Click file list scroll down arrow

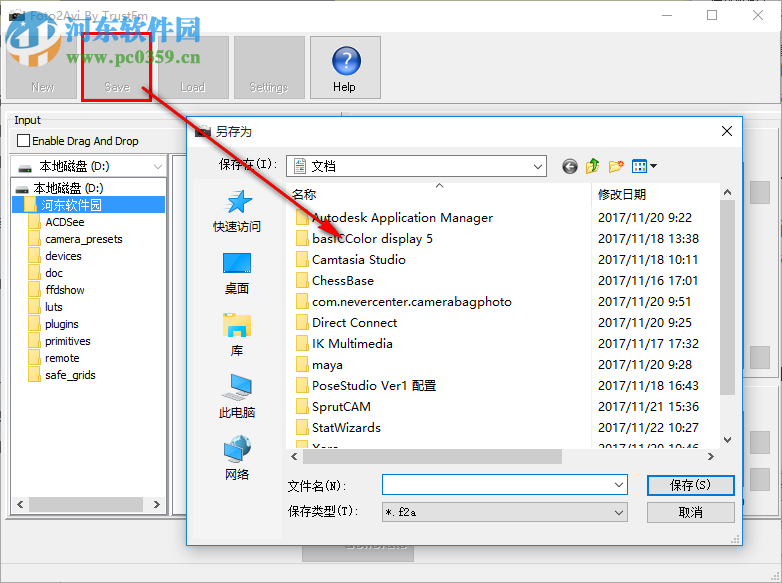click(728, 439)
